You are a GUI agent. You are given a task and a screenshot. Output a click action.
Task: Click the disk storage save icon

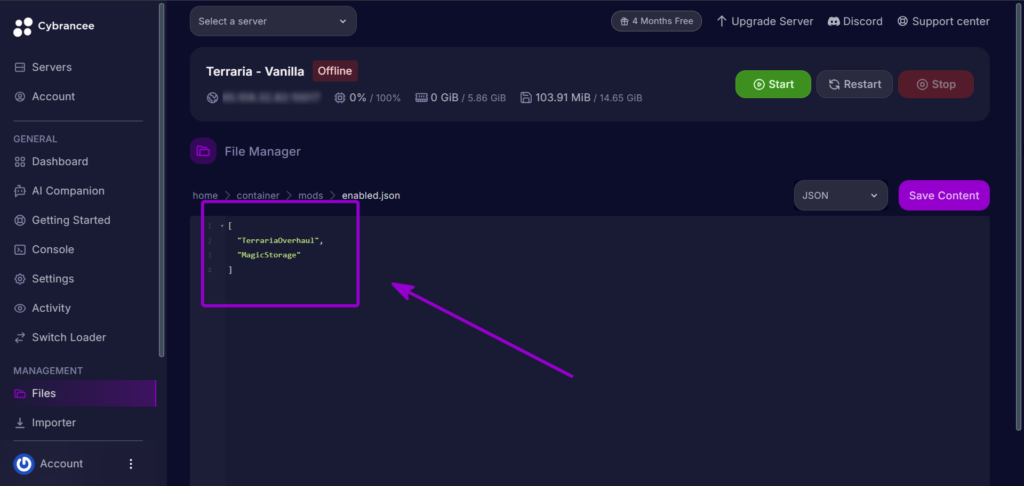click(526, 98)
